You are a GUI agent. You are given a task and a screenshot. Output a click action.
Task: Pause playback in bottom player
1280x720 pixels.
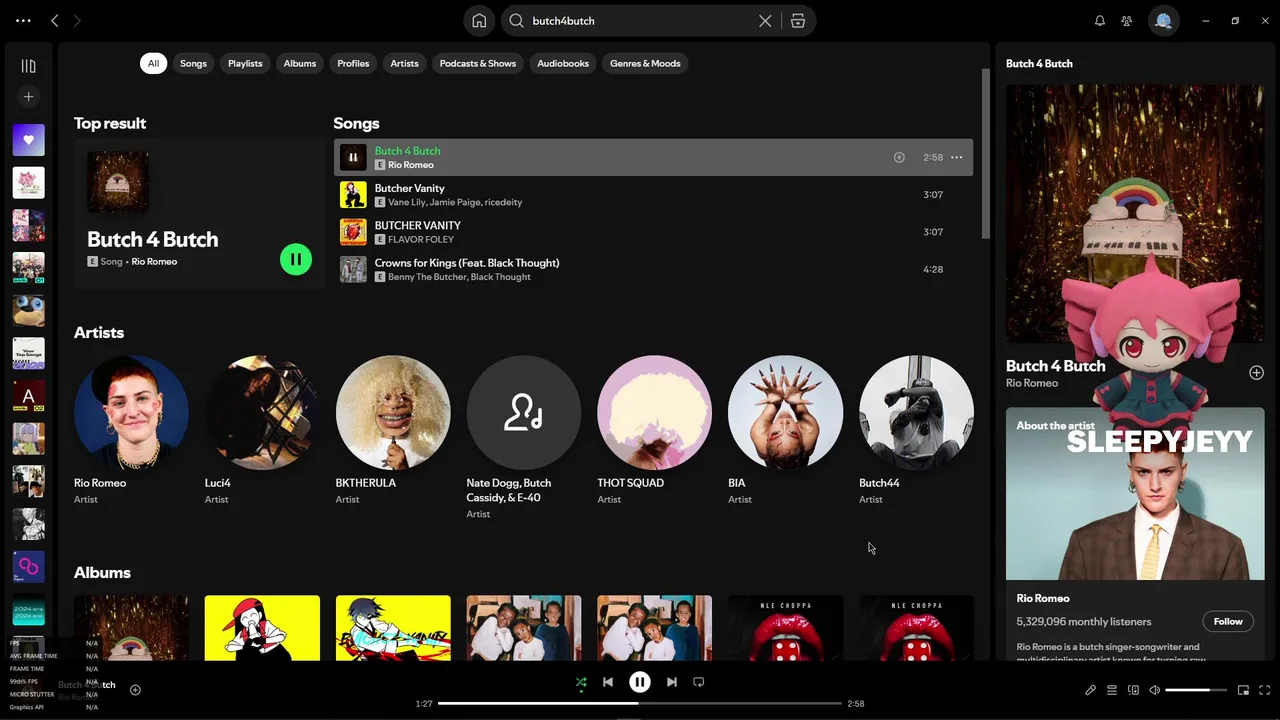640,683
